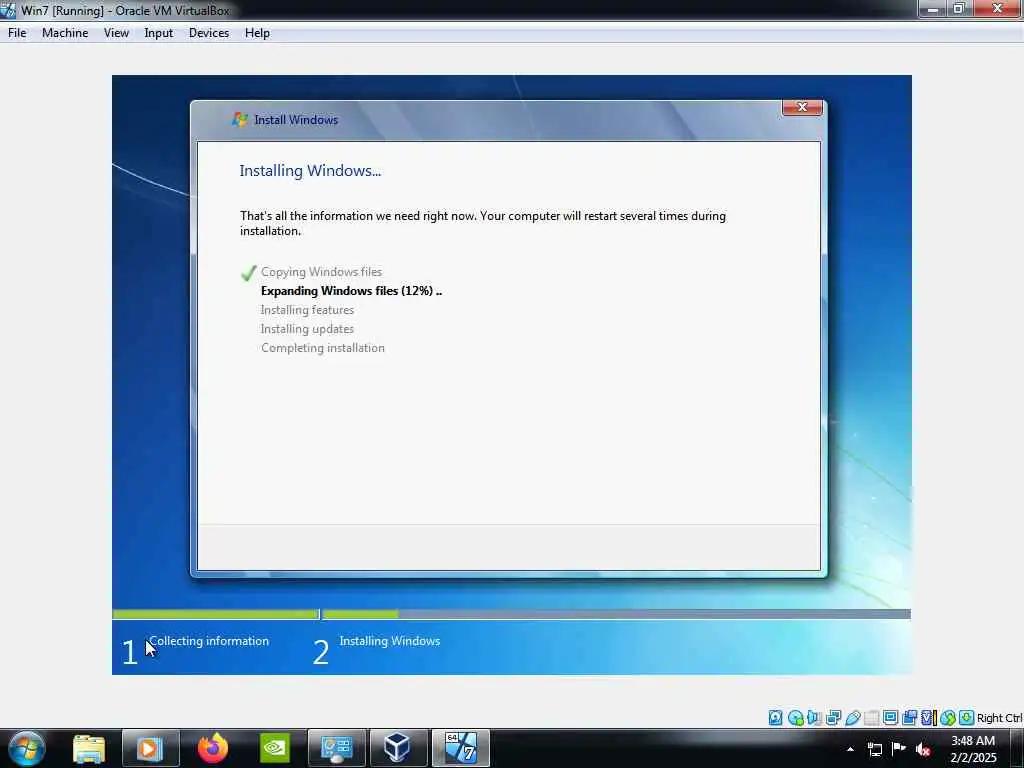This screenshot has width=1024, height=768.
Task: Open the NVIDIA app from taskbar
Action: coord(275,748)
